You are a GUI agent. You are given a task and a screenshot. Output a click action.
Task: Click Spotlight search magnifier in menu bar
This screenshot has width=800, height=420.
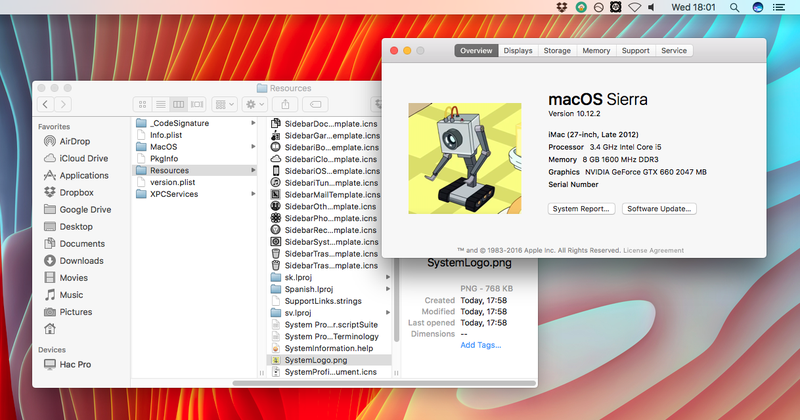(734, 7)
